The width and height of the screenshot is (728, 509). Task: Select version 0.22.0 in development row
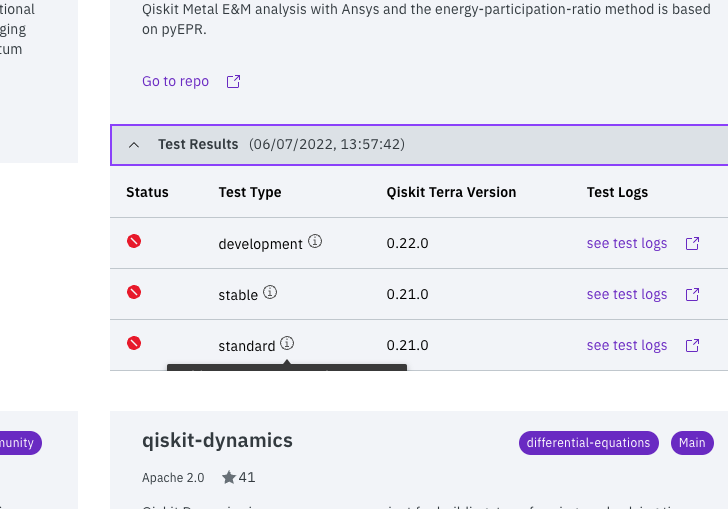point(408,243)
